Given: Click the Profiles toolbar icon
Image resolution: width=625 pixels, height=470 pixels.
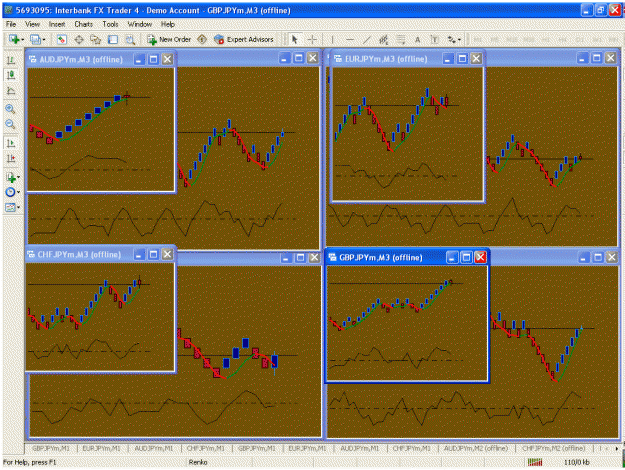Looking at the screenshot, I should [35, 39].
